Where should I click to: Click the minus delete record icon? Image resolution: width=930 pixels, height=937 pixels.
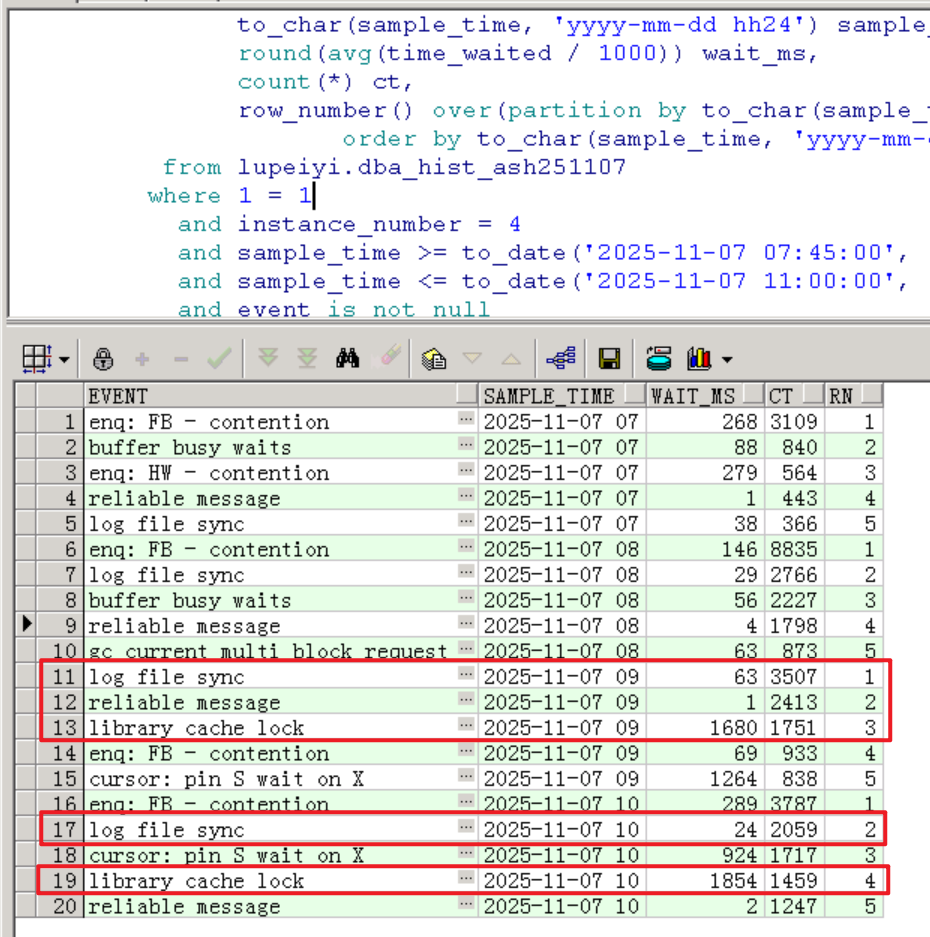181,359
